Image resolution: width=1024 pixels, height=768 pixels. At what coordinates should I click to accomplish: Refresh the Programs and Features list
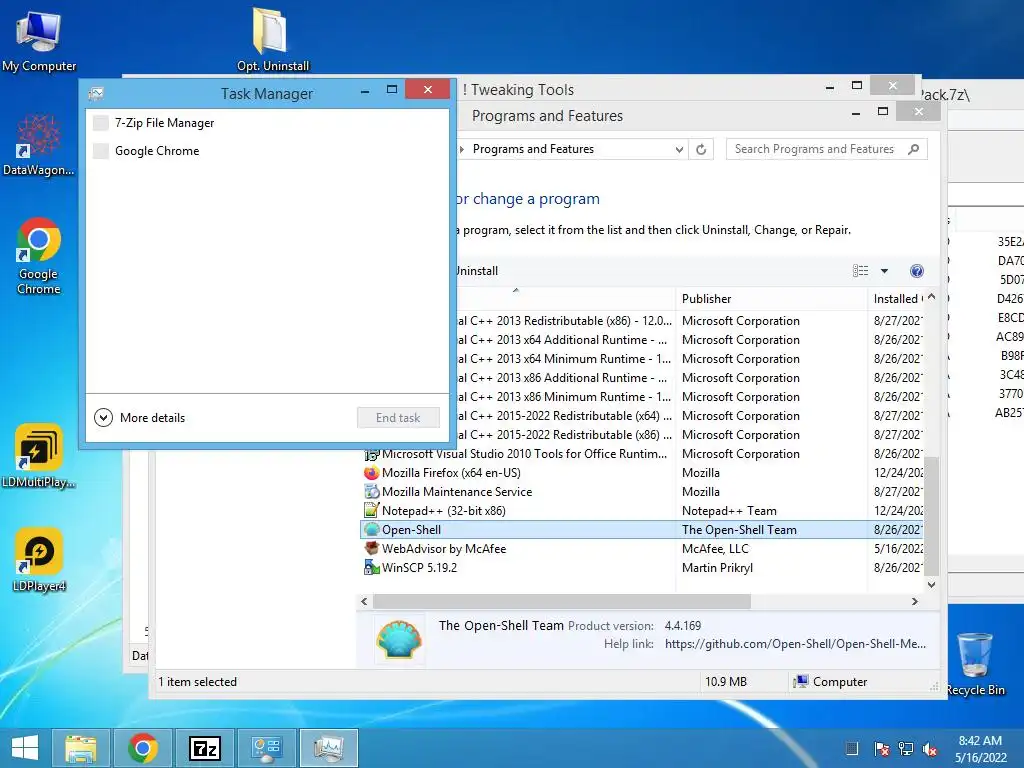pos(701,149)
